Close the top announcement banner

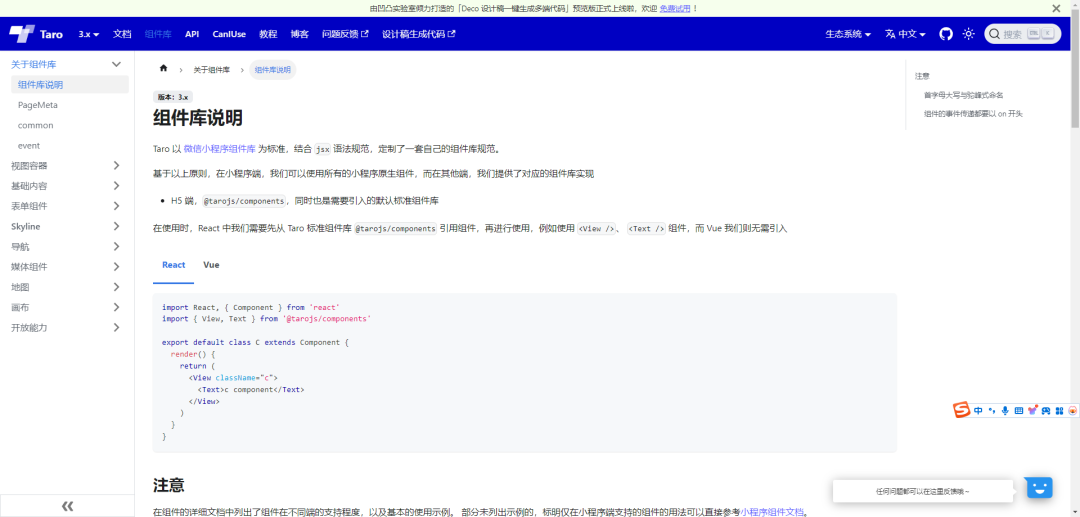click(x=1056, y=8)
